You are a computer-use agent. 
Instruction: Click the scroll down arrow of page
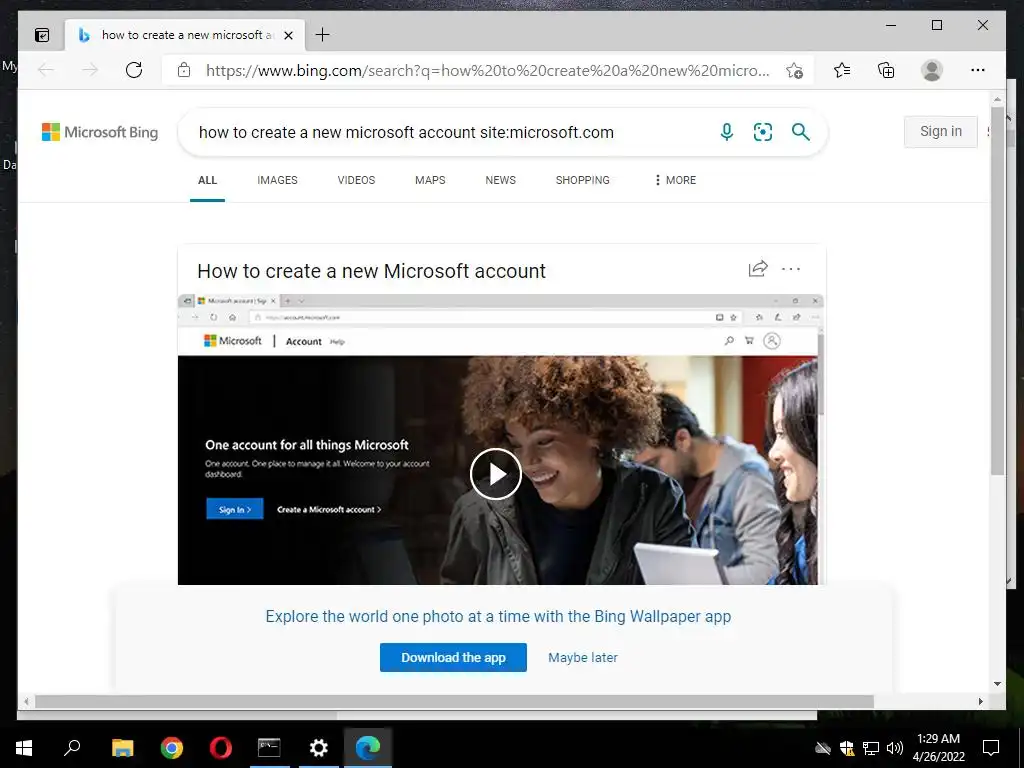point(997,684)
